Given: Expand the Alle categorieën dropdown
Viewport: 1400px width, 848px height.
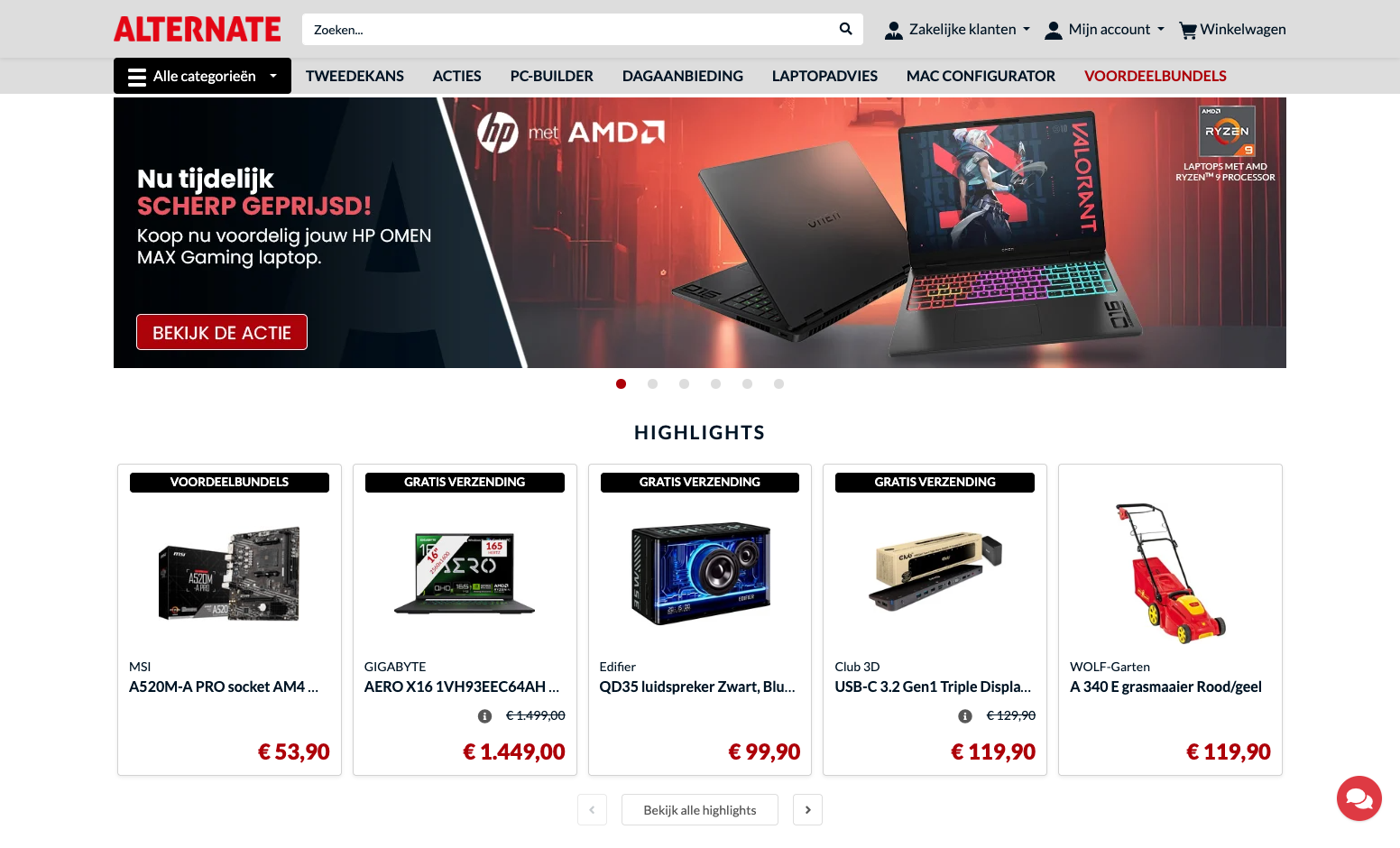Looking at the screenshot, I should click(x=202, y=76).
